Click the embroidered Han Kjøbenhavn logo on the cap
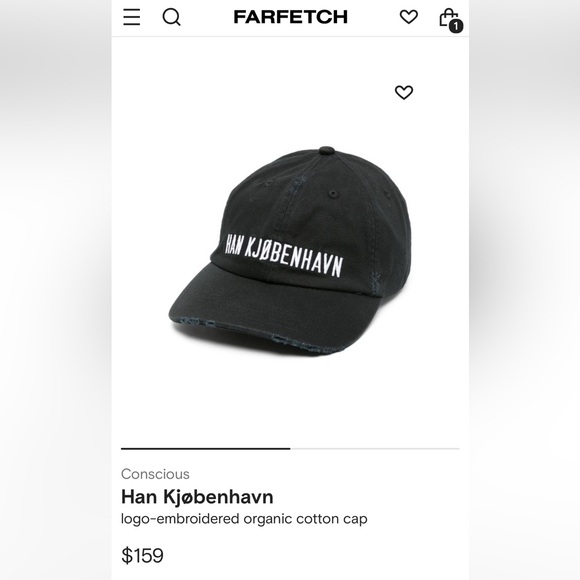 (x=284, y=255)
